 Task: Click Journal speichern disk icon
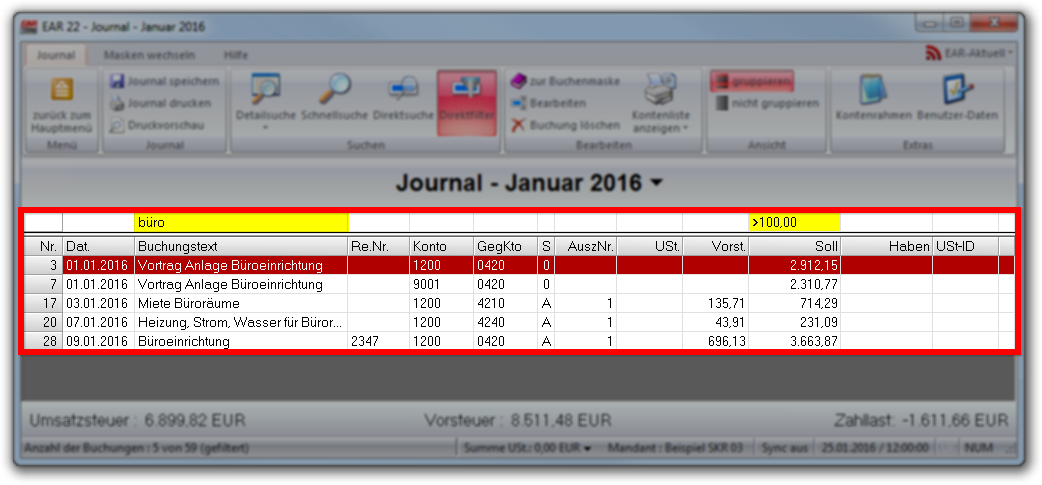tap(118, 80)
